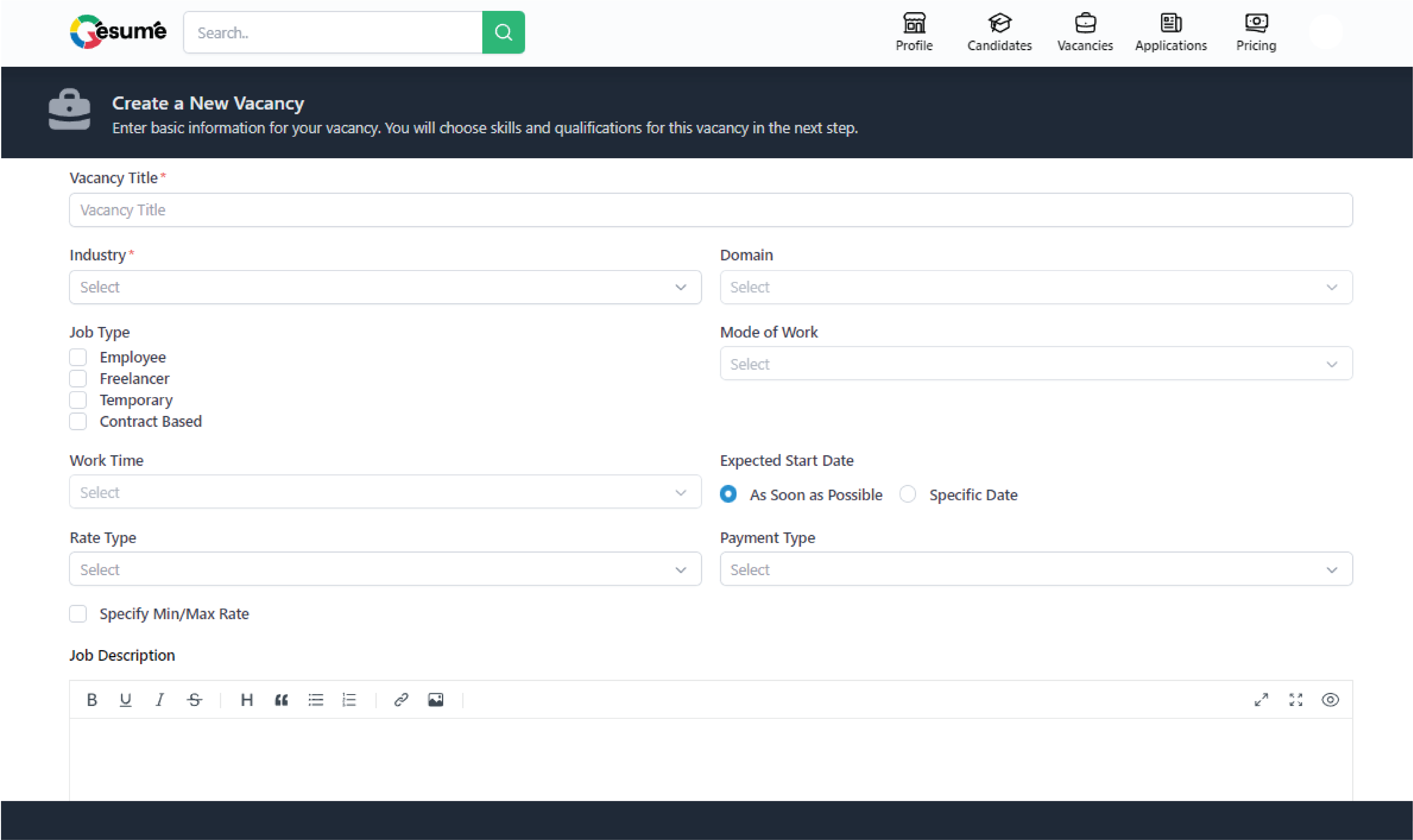
Task: Go to Candidates in top navigation
Action: tap(999, 32)
